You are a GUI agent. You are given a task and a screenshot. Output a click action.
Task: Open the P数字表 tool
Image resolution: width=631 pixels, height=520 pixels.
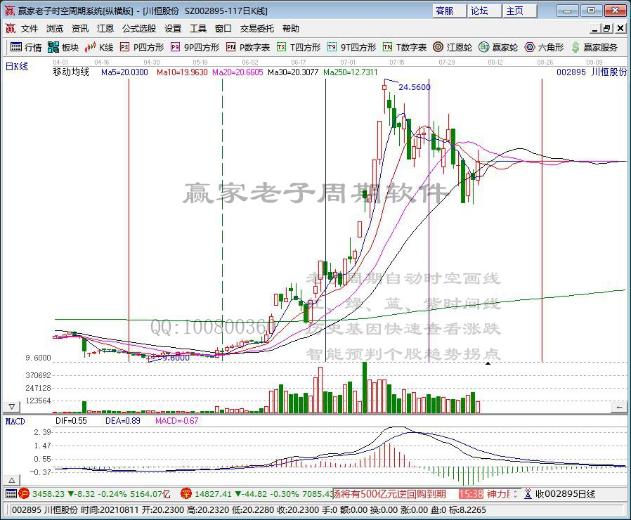coord(248,47)
